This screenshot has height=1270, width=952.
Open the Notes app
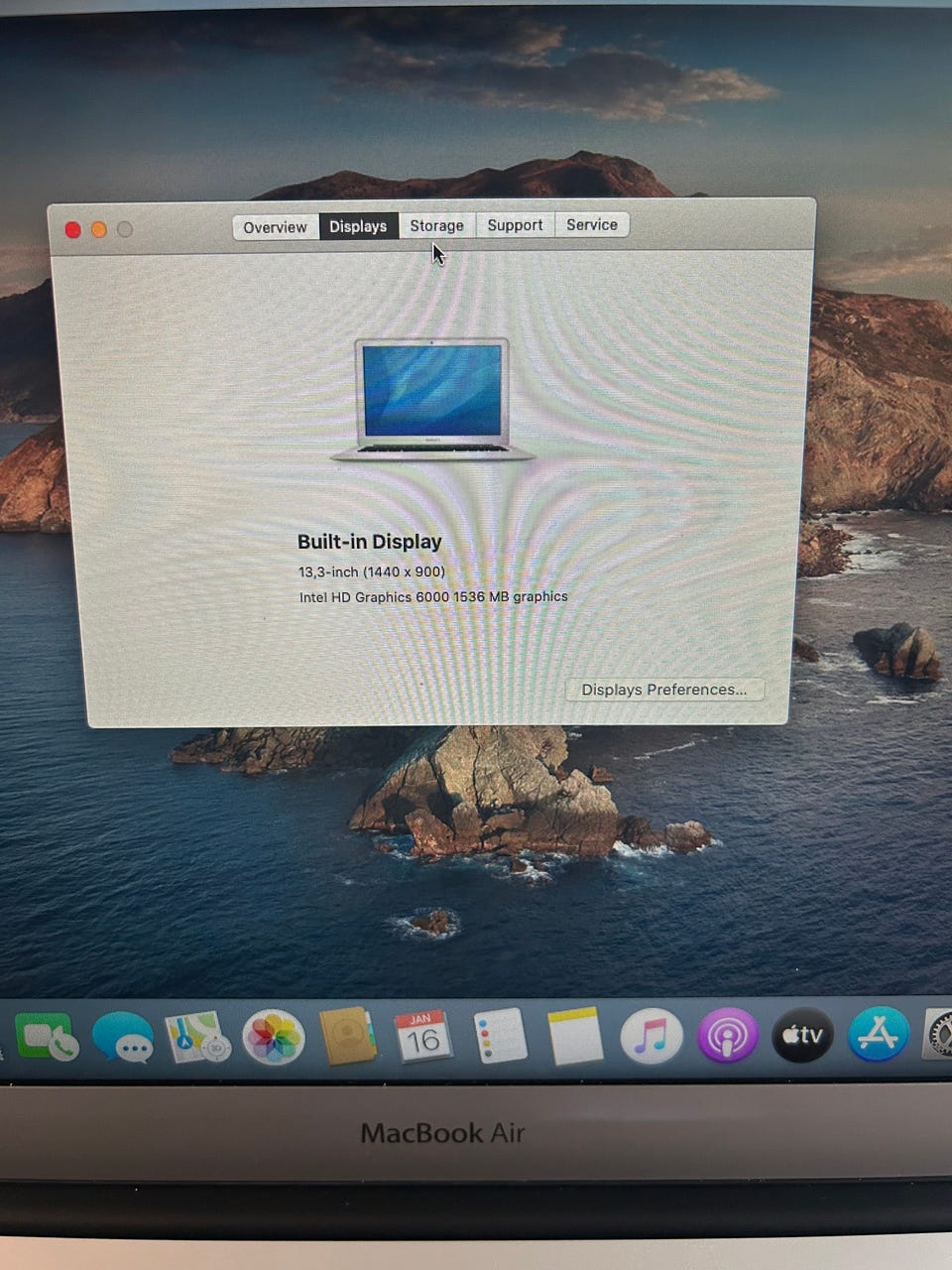tap(575, 1036)
